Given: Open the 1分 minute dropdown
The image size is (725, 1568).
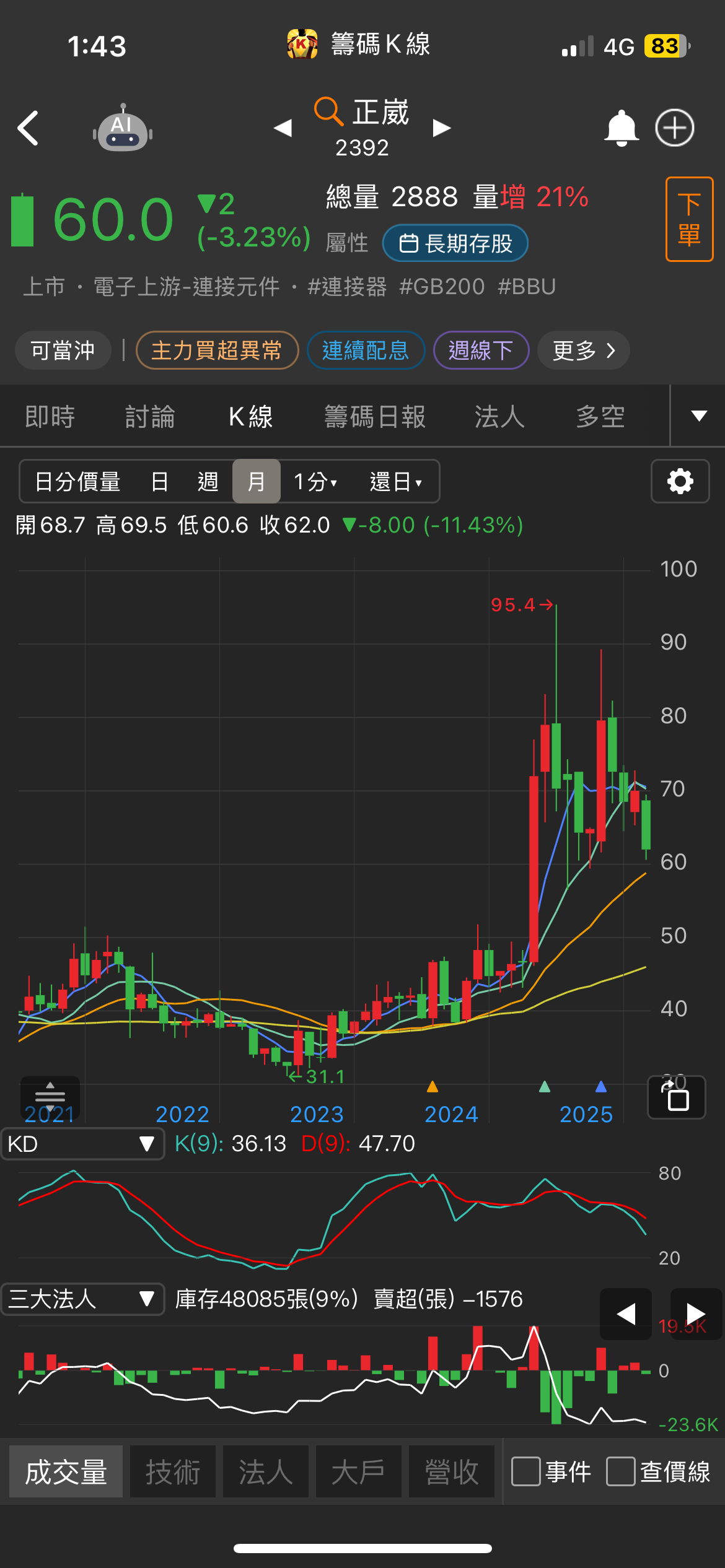Looking at the screenshot, I should pyautogui.click(x=315, y=481).
